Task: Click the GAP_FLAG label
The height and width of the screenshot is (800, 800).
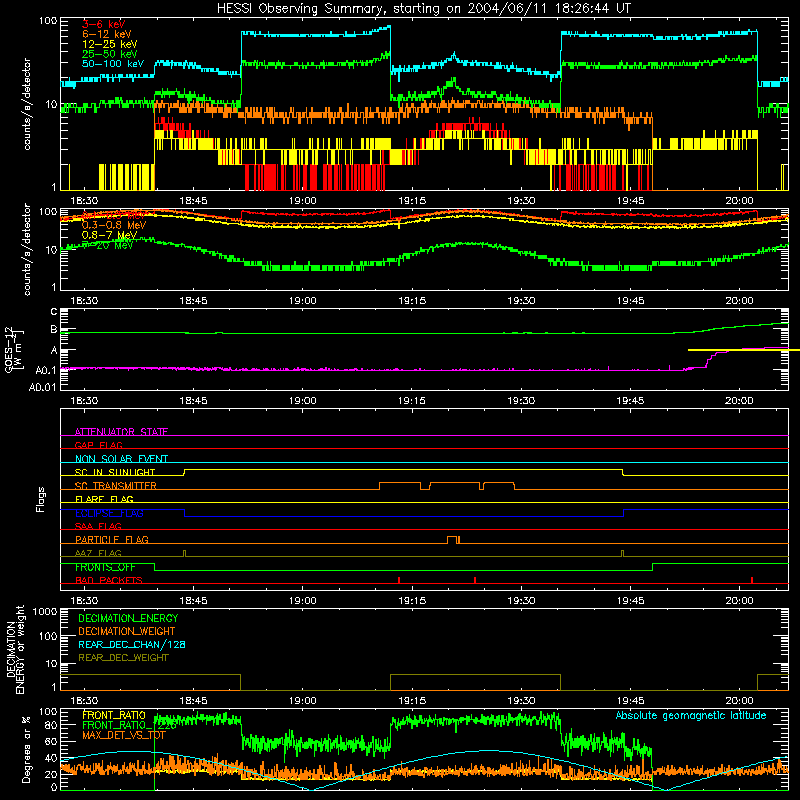Action: pyautogui.click(x=98, y=445)
